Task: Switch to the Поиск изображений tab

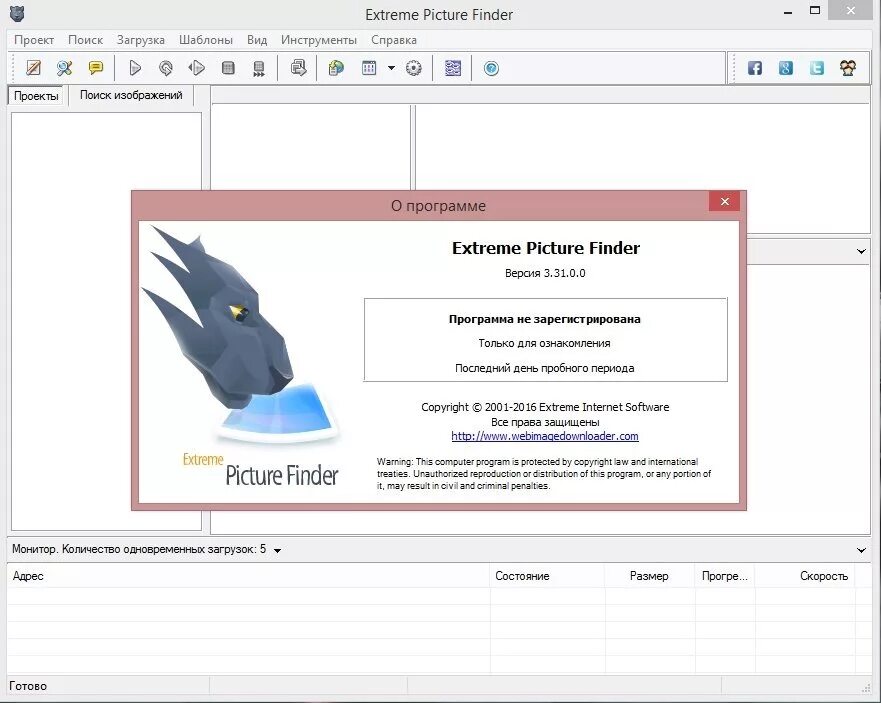Action: click(x=131, y=95)
